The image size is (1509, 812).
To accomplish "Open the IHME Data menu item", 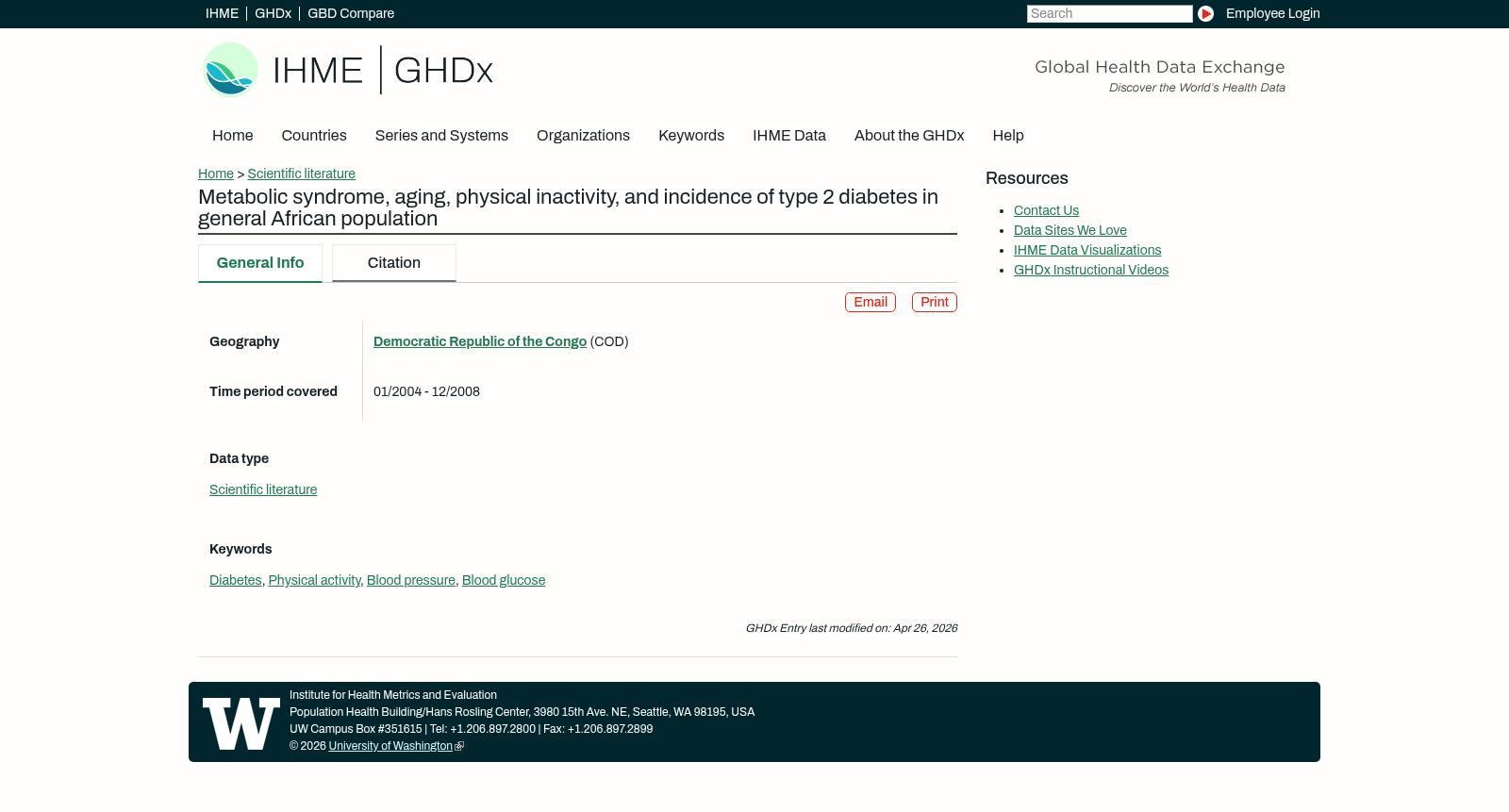I will (789, 136).
